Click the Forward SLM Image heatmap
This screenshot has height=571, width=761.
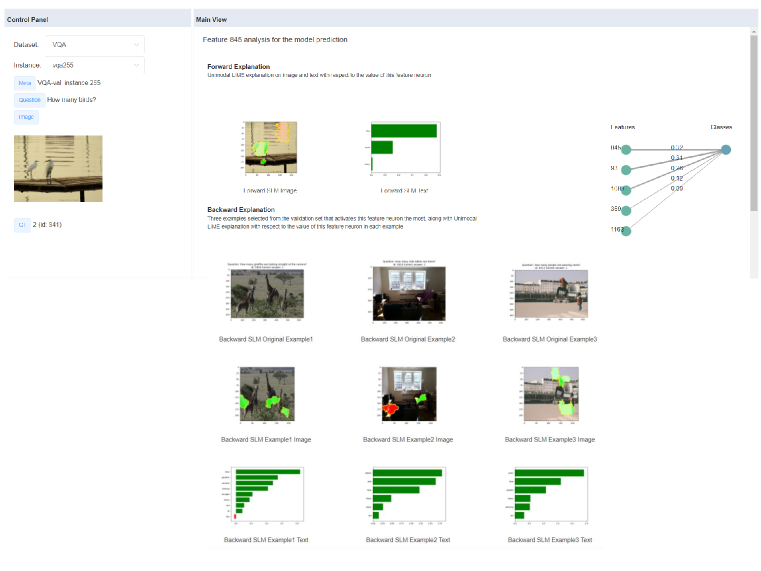(x=269, y=147)
